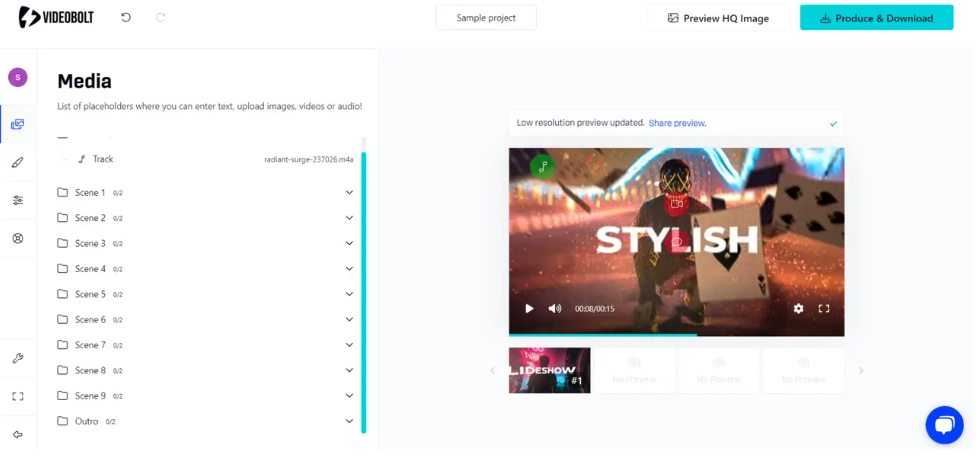Click the 00:08/00:15 time display
Image resolution: width=976 pixels, height=473 pixels.
pos(594,309)
